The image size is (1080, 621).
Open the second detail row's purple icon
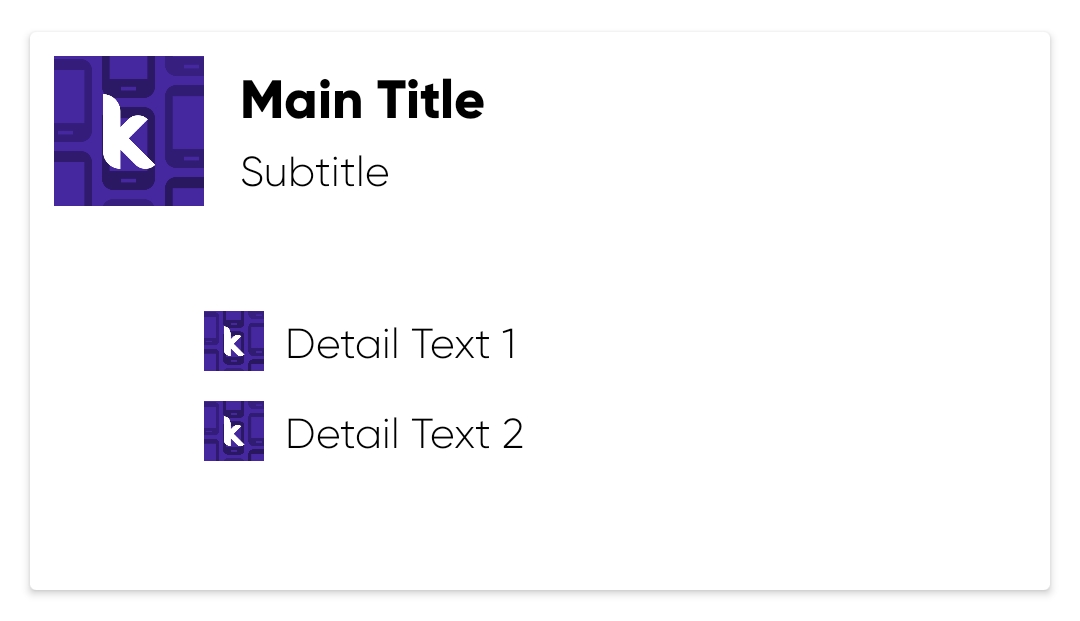click(x=234, y=431)
